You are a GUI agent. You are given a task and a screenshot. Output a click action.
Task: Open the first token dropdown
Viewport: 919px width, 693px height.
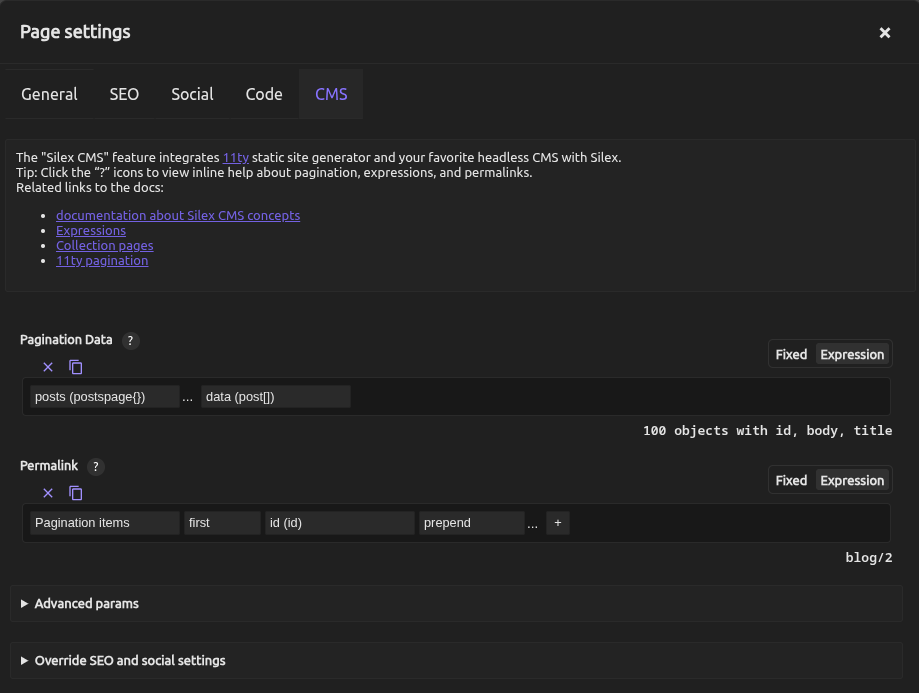click(x=222, y=523)
